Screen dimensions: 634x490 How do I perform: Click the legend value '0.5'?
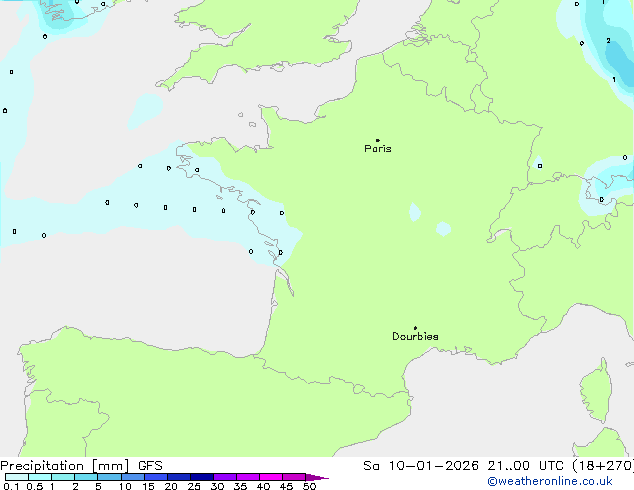[35, 486]
